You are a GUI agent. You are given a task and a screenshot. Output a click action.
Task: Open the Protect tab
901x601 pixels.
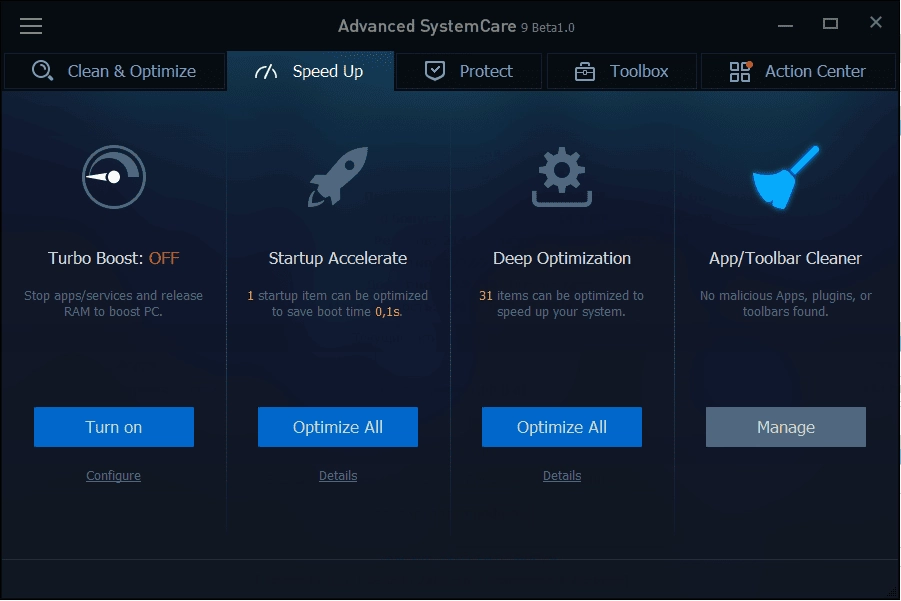[x=469, y=71]
